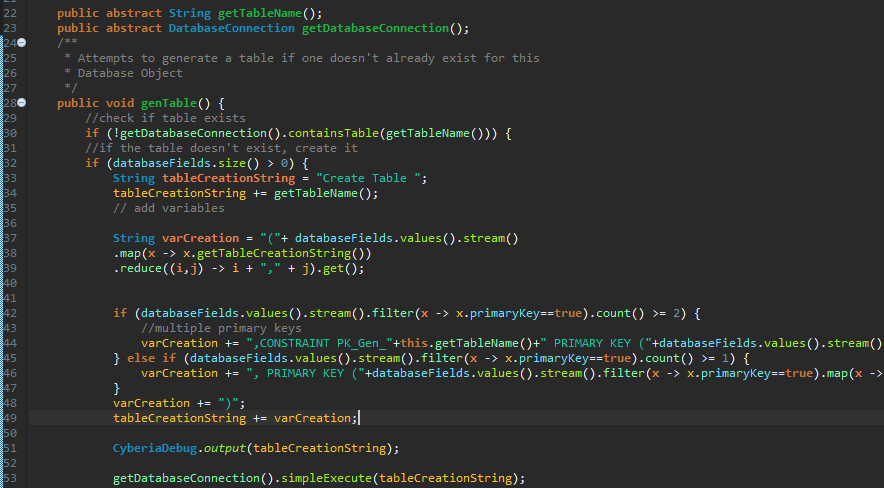The height and width of the screenshot is (488, 884).
Task: Click the CONSTRAINT PK_Gen_ string literal
Action: [x=319, y=343]
